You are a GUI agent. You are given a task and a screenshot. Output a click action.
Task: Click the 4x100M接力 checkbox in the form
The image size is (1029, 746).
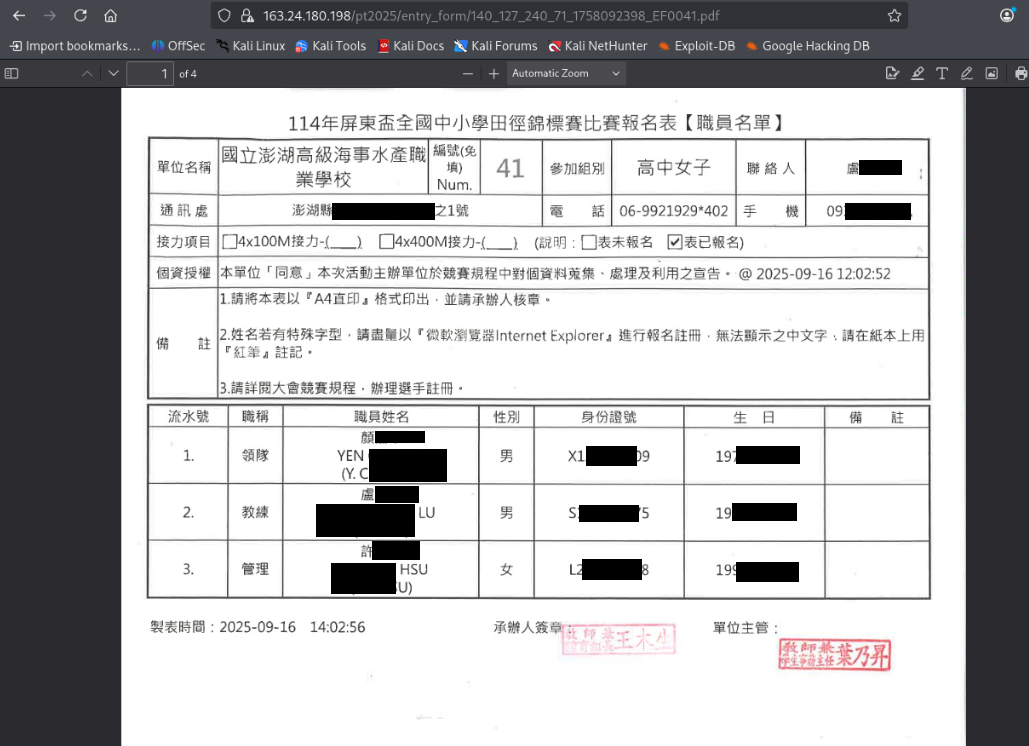229,242
